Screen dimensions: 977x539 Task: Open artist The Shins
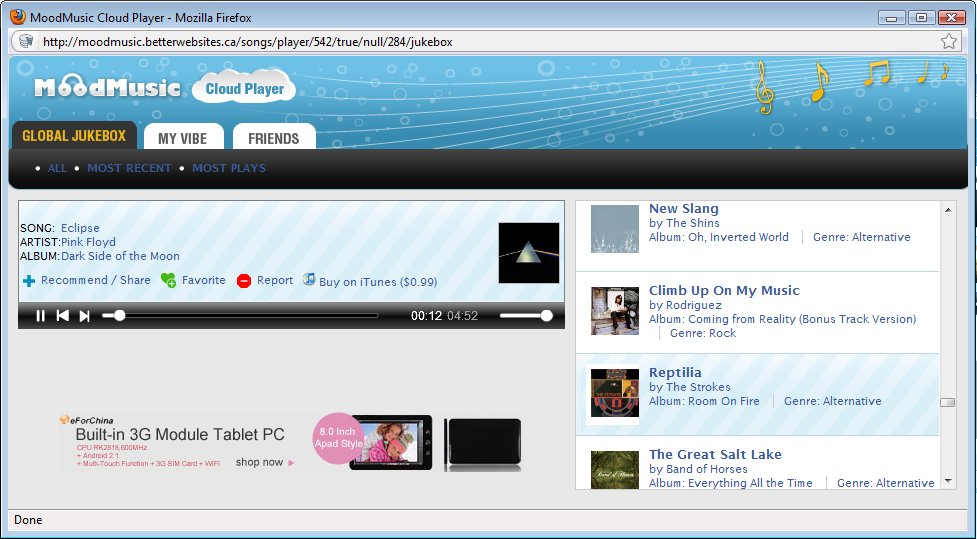692,223
